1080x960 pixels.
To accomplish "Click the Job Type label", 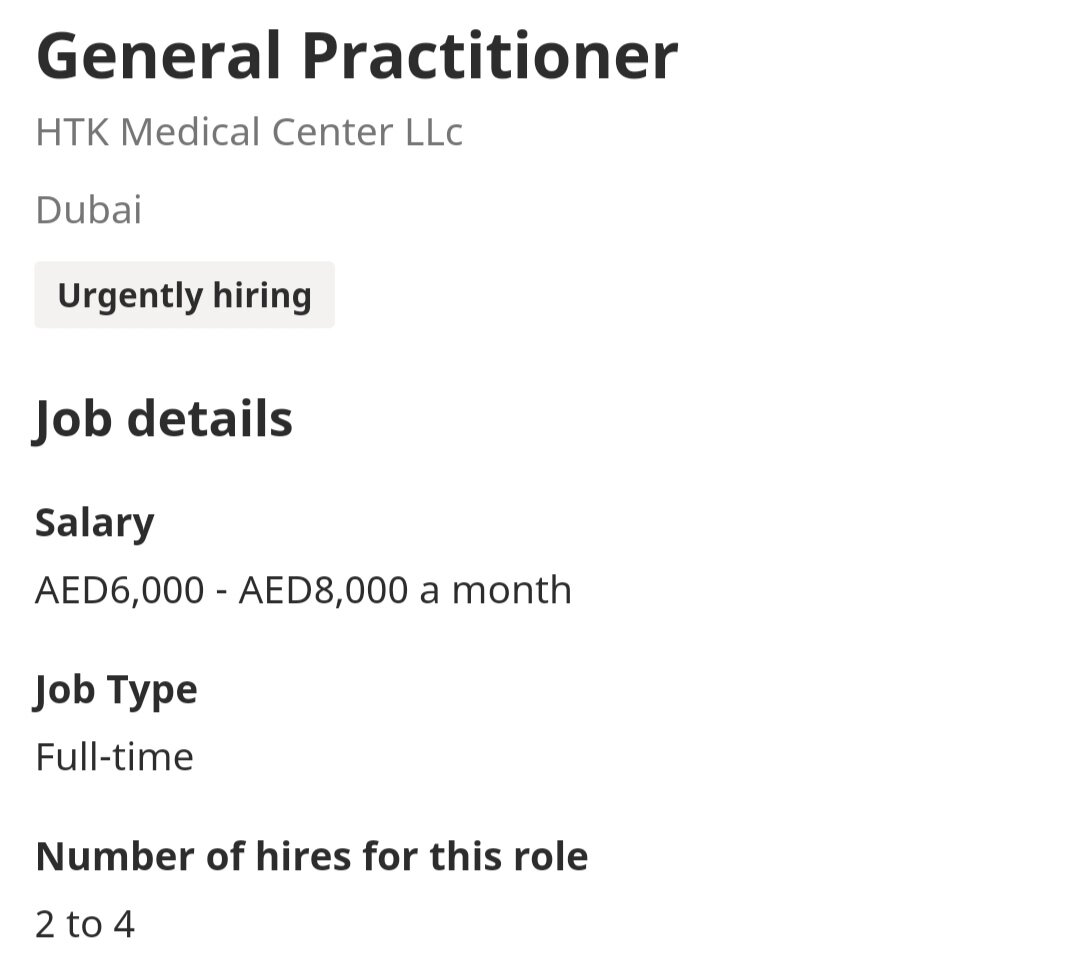I will pos(116,690).
